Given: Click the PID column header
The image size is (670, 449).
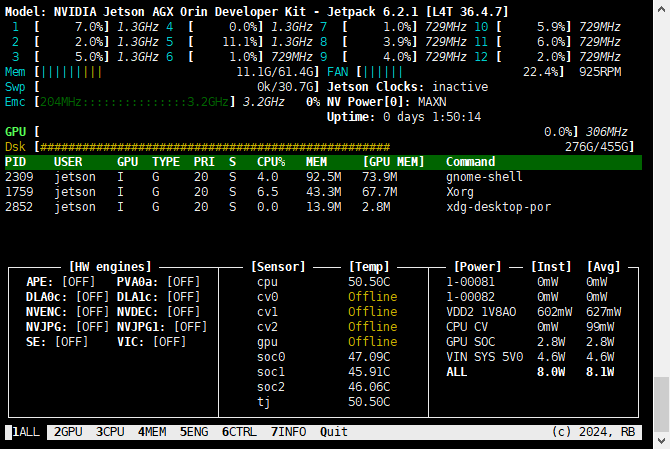Looking at the screenshot, I should 15,162.
